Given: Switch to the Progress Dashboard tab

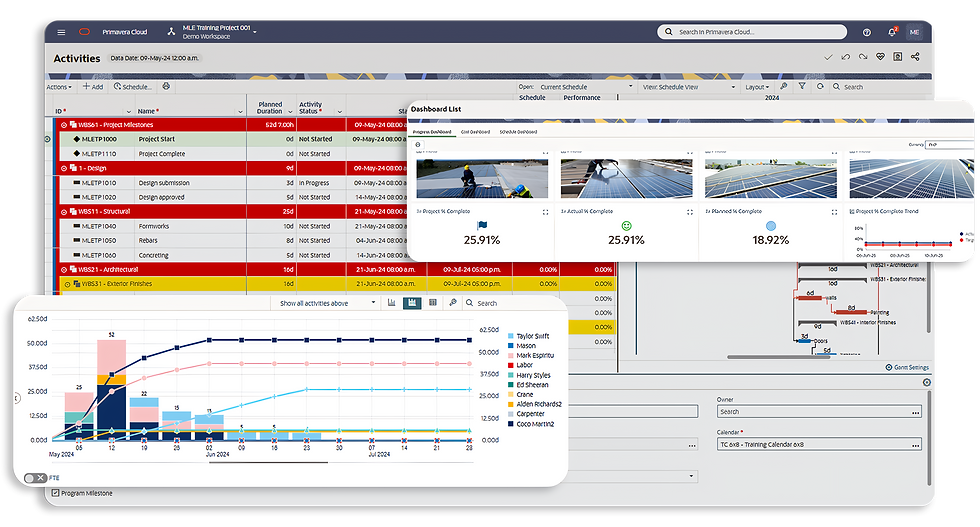Looking at the screenshot, I should [432, 132].
